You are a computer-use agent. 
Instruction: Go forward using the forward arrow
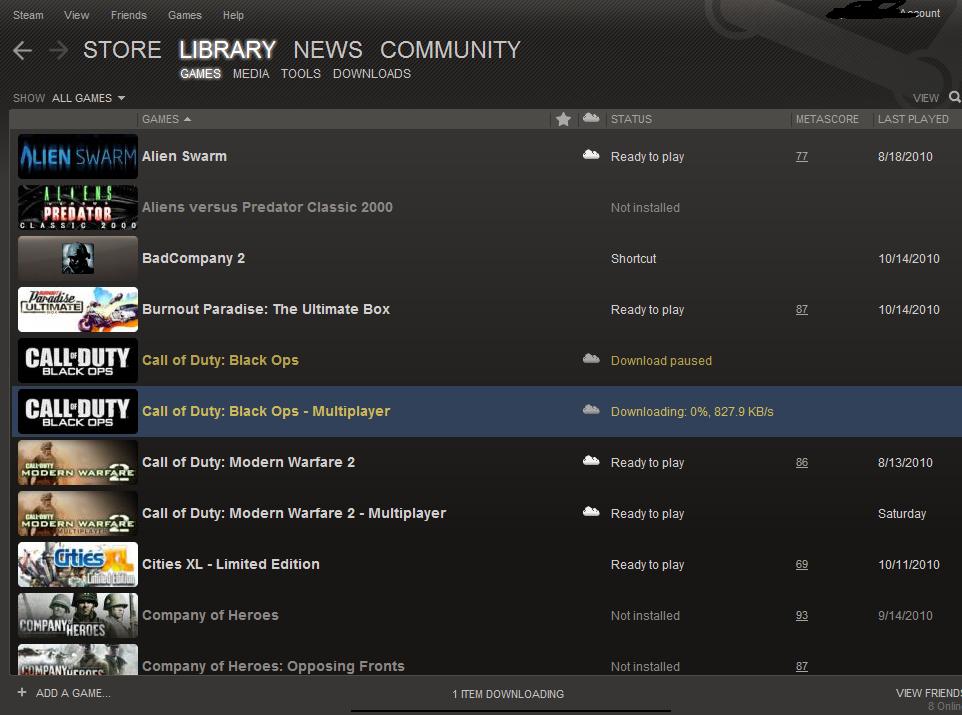pyautogui.click(x=58, y=50)
